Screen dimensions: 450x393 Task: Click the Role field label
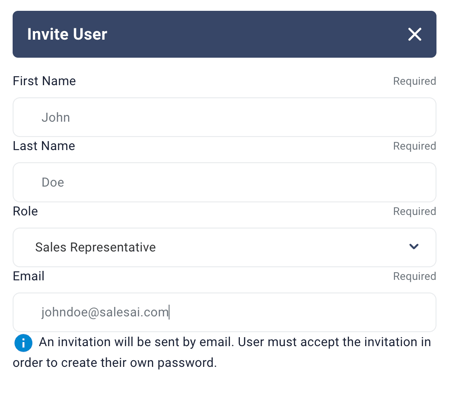(25, 211)
